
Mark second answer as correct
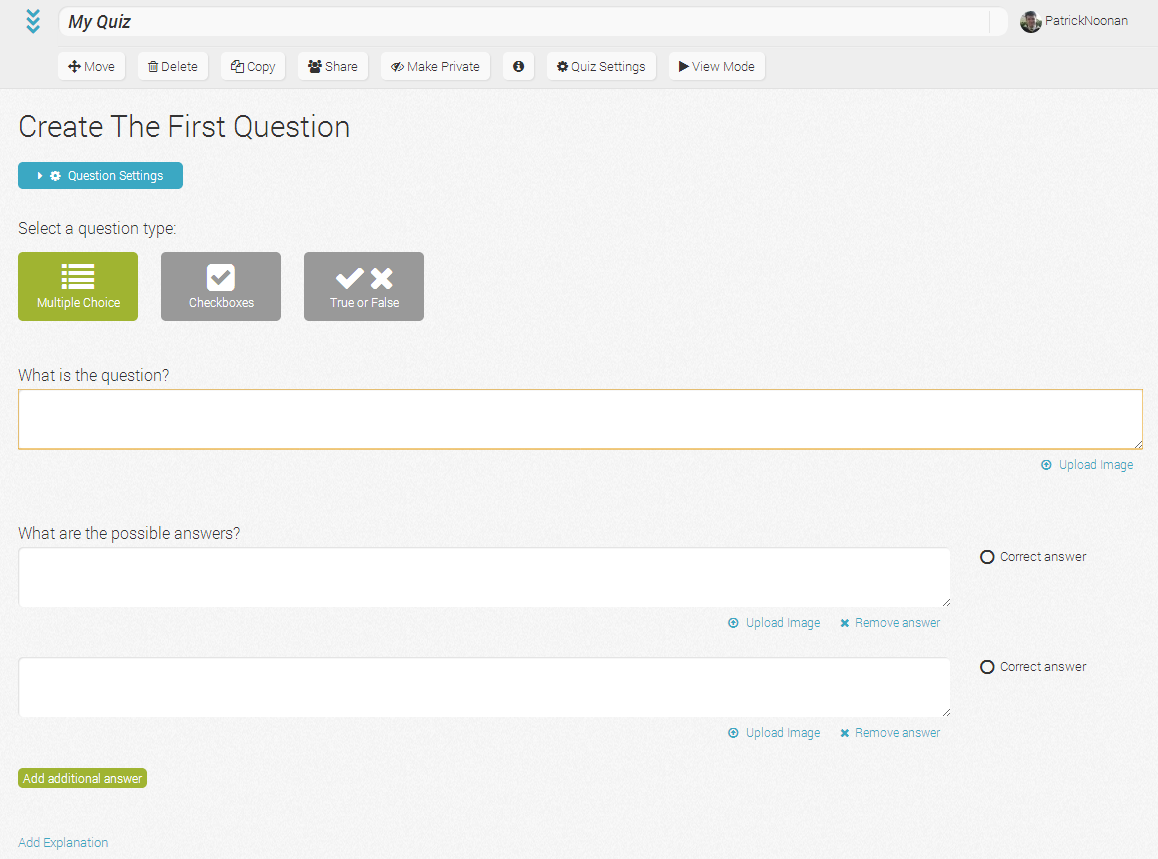pyautogui.click(x=988, y=667)
